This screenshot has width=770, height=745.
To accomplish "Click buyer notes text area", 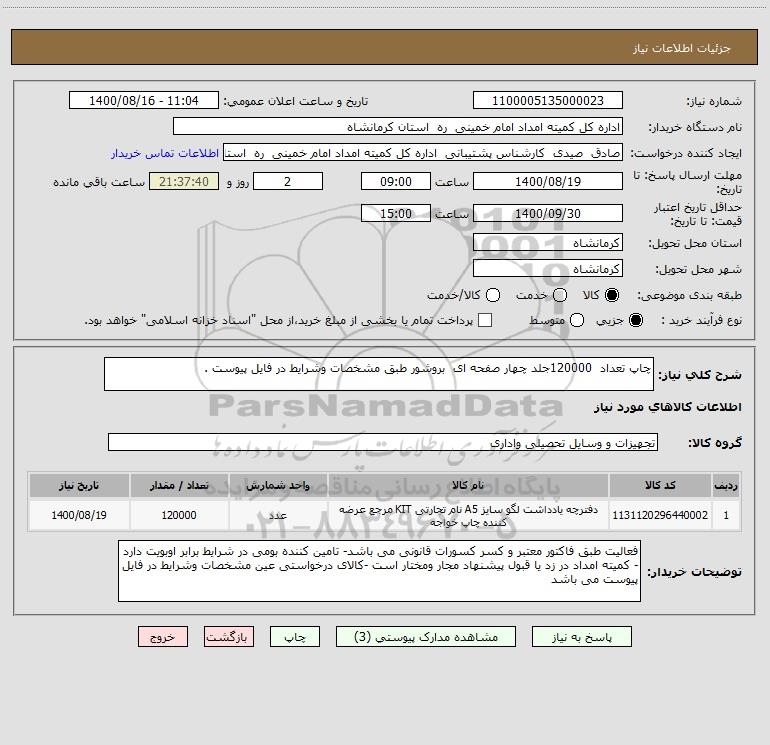I will point(379,571).
